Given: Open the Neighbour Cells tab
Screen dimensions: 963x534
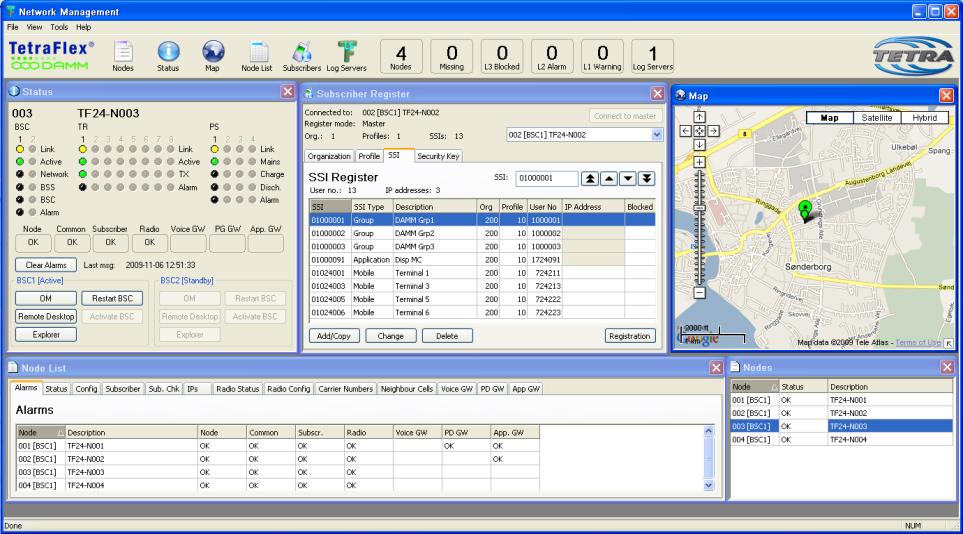Looking at the screenshot, I should tap(407, 389).
